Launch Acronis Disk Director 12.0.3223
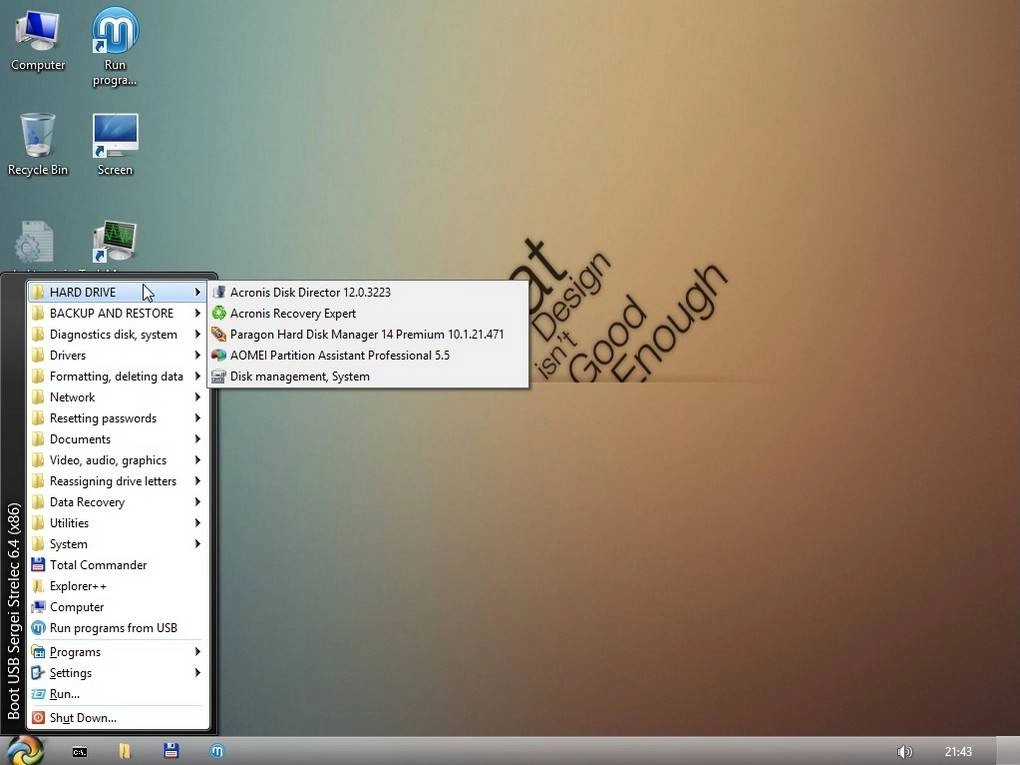Image resolution: width=1020 pixels, height=765 pixels. [x=310, y=292]
